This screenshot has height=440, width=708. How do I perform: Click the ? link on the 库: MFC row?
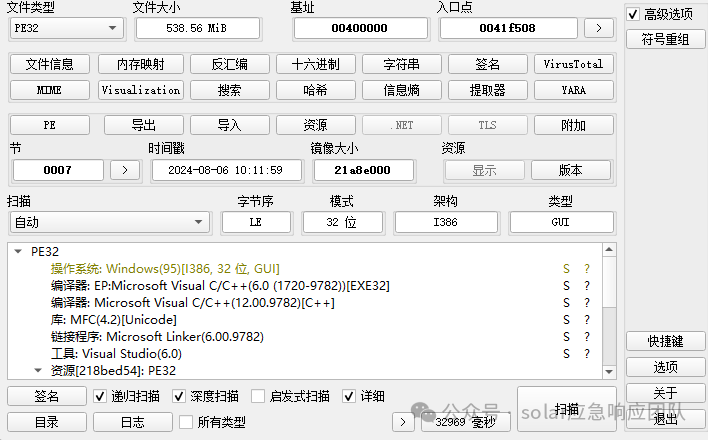pyautogui.click(x=587, y=320)
